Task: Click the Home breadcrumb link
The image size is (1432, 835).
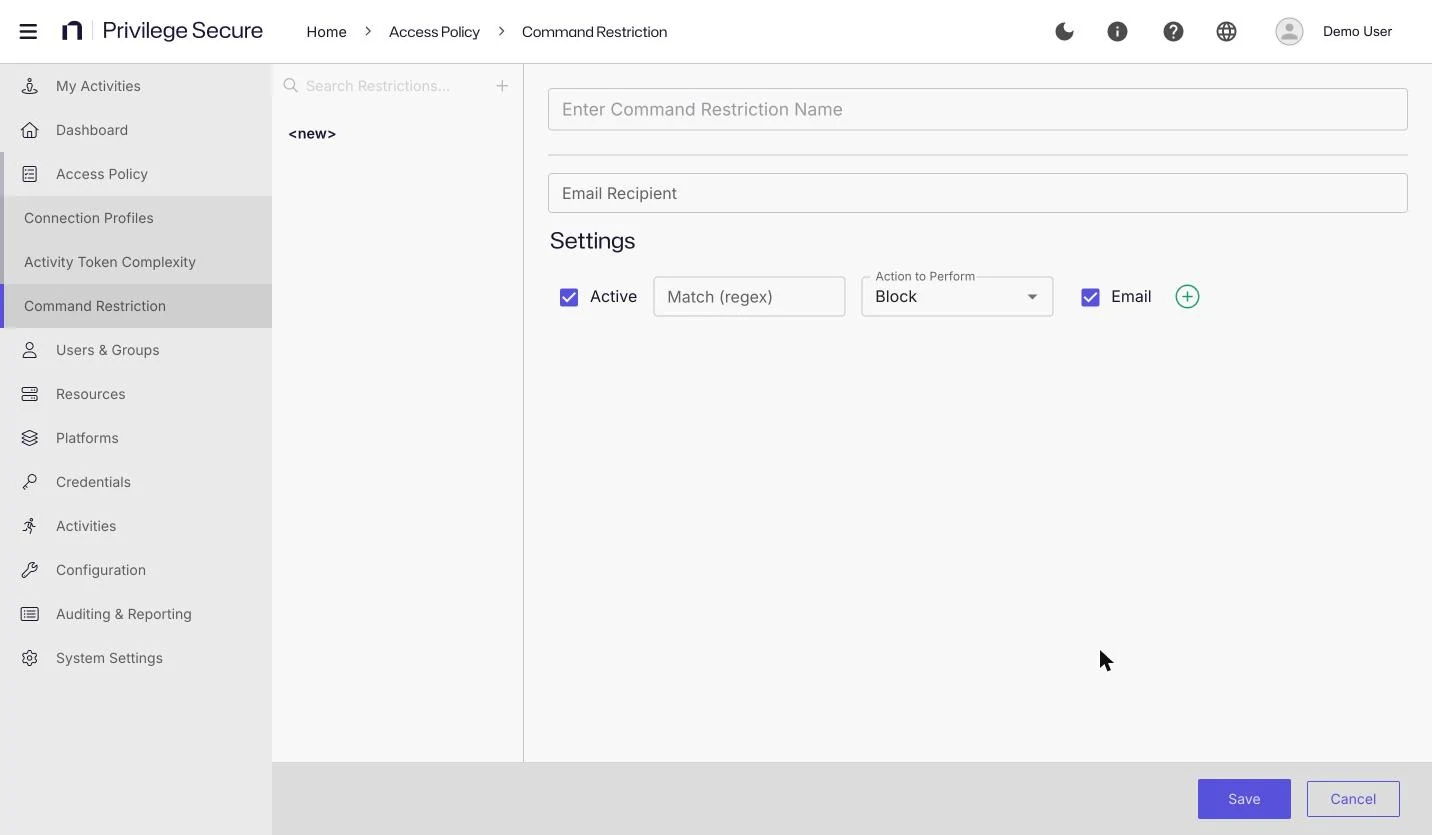Action: (326, 32)
